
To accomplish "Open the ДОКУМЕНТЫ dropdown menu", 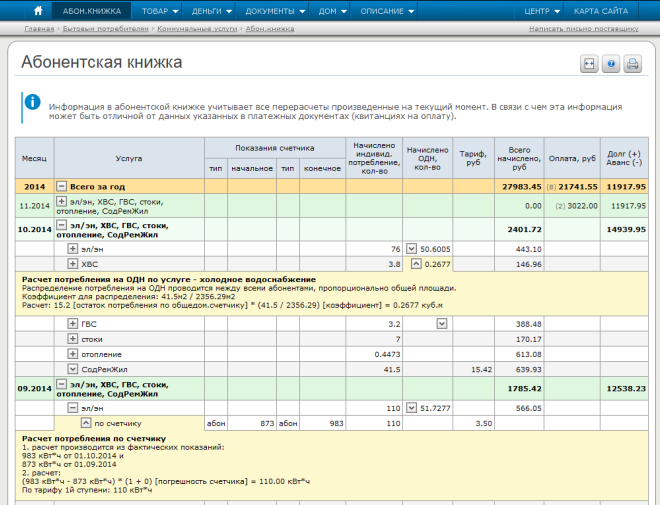I will coord(275,11).
